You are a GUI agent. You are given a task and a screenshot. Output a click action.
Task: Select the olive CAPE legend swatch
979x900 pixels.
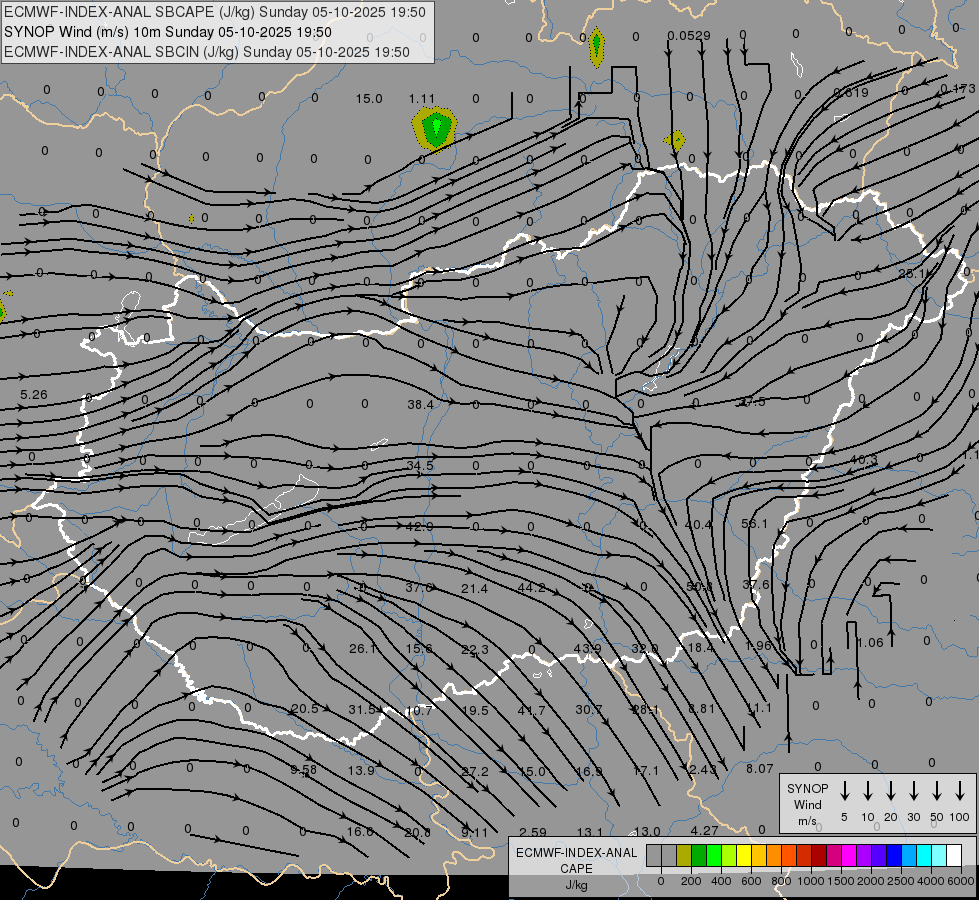point(684,856)
